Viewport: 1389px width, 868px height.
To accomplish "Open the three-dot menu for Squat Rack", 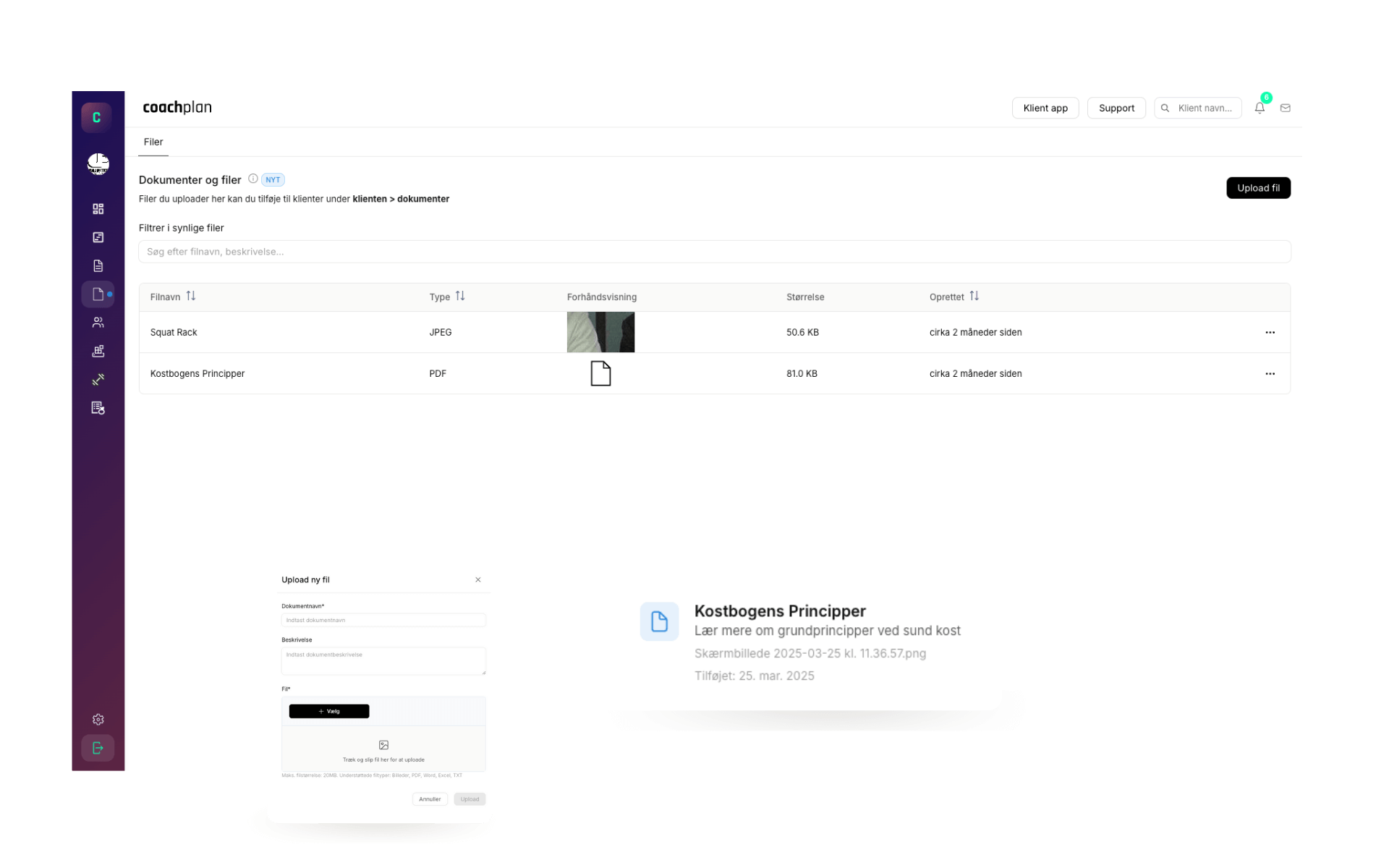I will (x=1270, y=333).
